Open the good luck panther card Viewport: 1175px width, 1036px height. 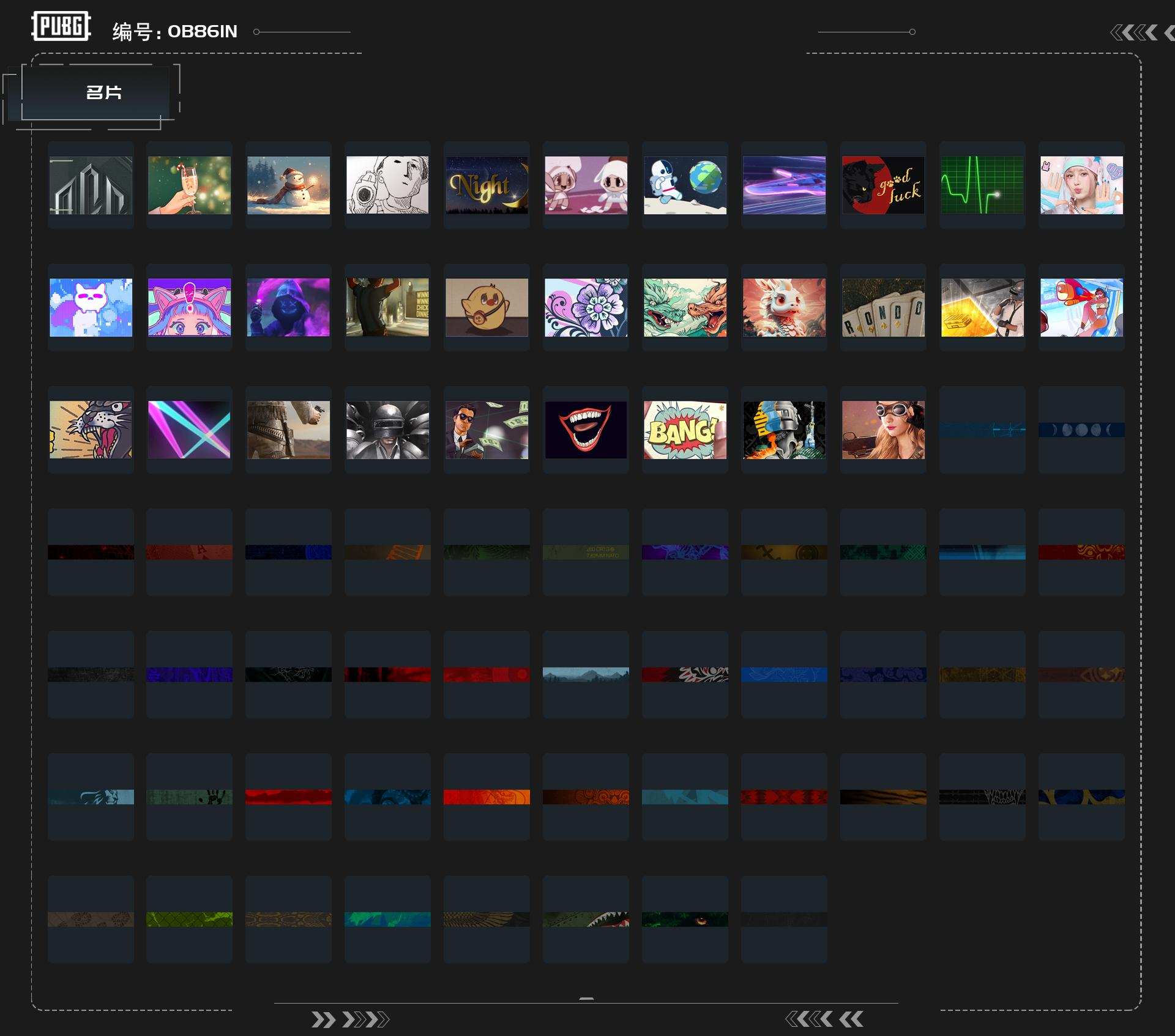[882, 185]
